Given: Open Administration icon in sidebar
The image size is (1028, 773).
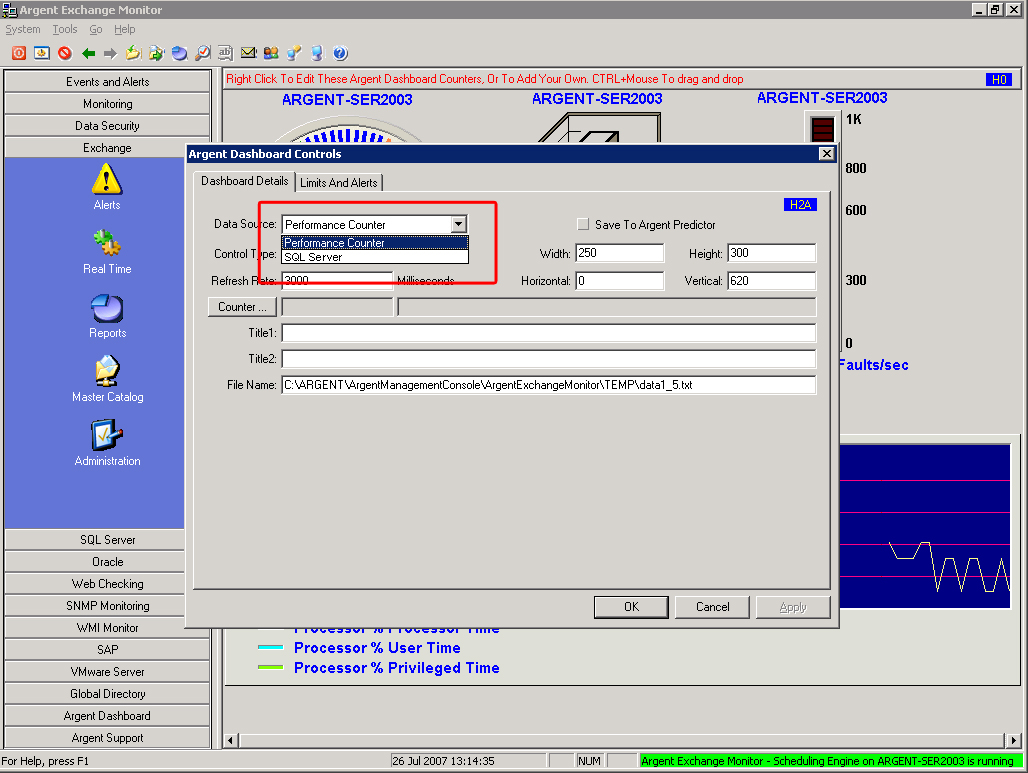Looking at the screenshot, I should pos(107,442).
